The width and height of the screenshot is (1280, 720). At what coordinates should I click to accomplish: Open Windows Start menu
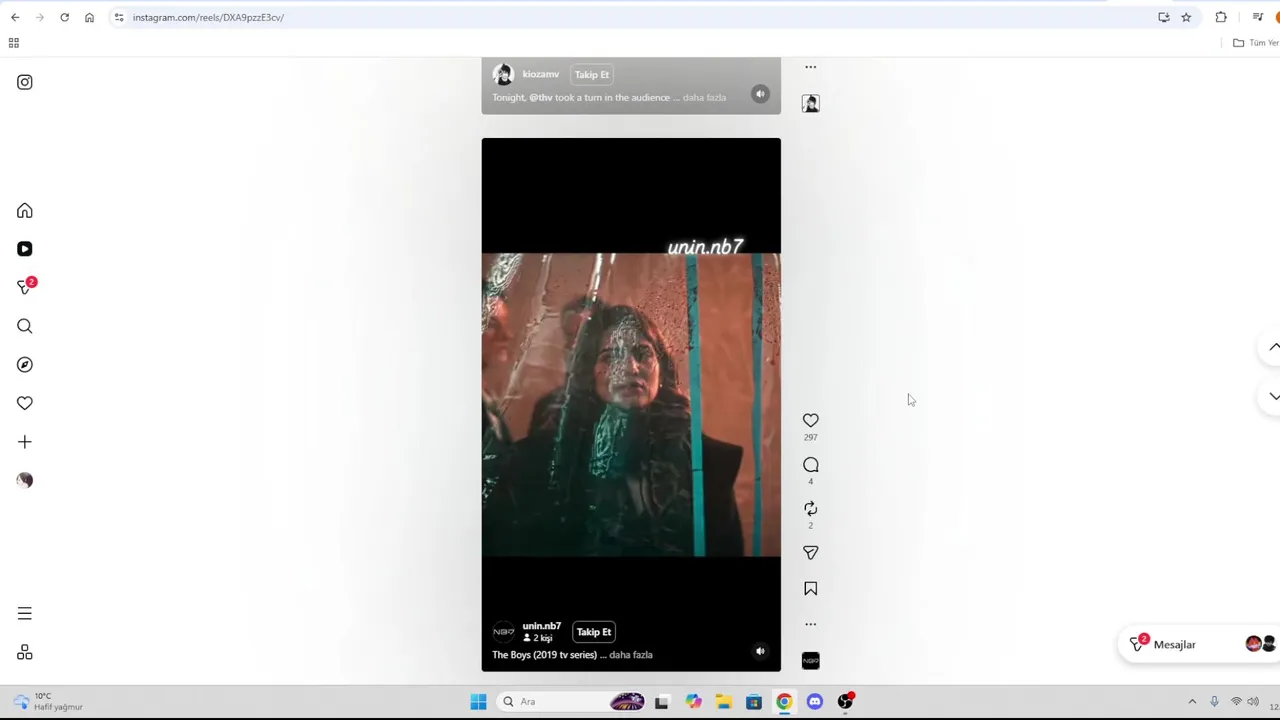(x=478, y=702)
